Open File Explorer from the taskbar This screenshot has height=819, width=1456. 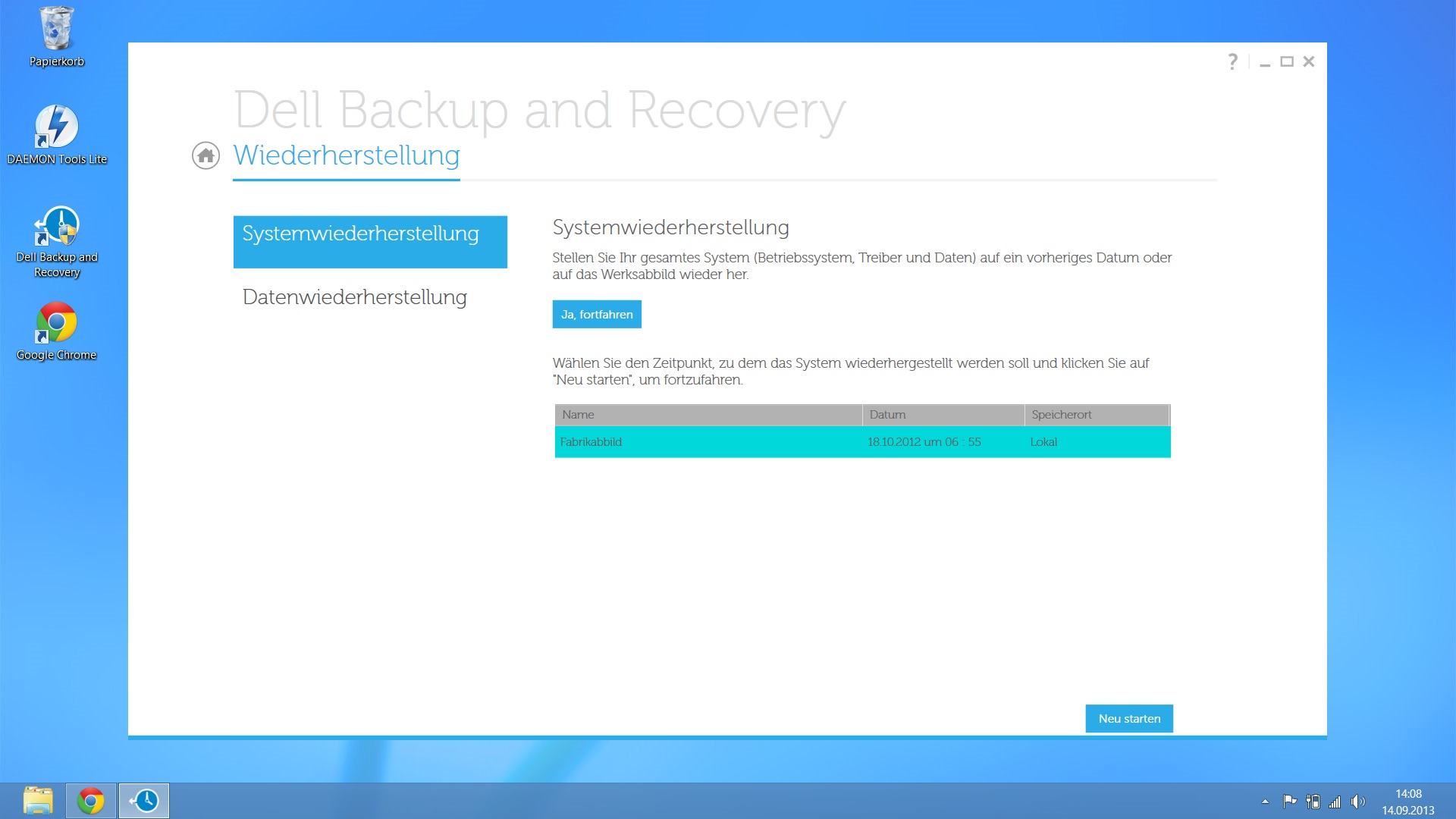click(38, 801)
